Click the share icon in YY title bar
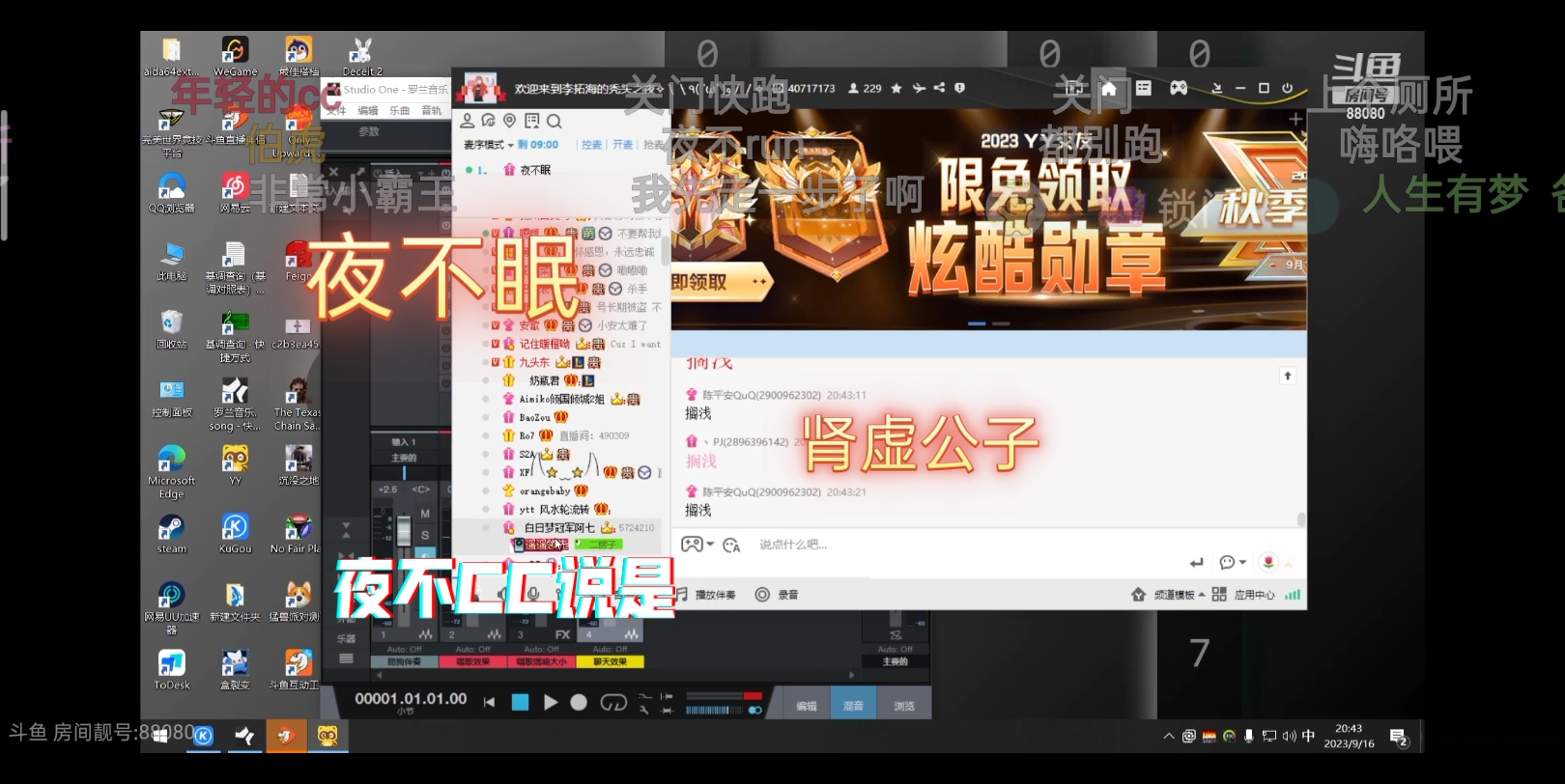The height and width of the screenshot is (784, 1565). (939, 88)
